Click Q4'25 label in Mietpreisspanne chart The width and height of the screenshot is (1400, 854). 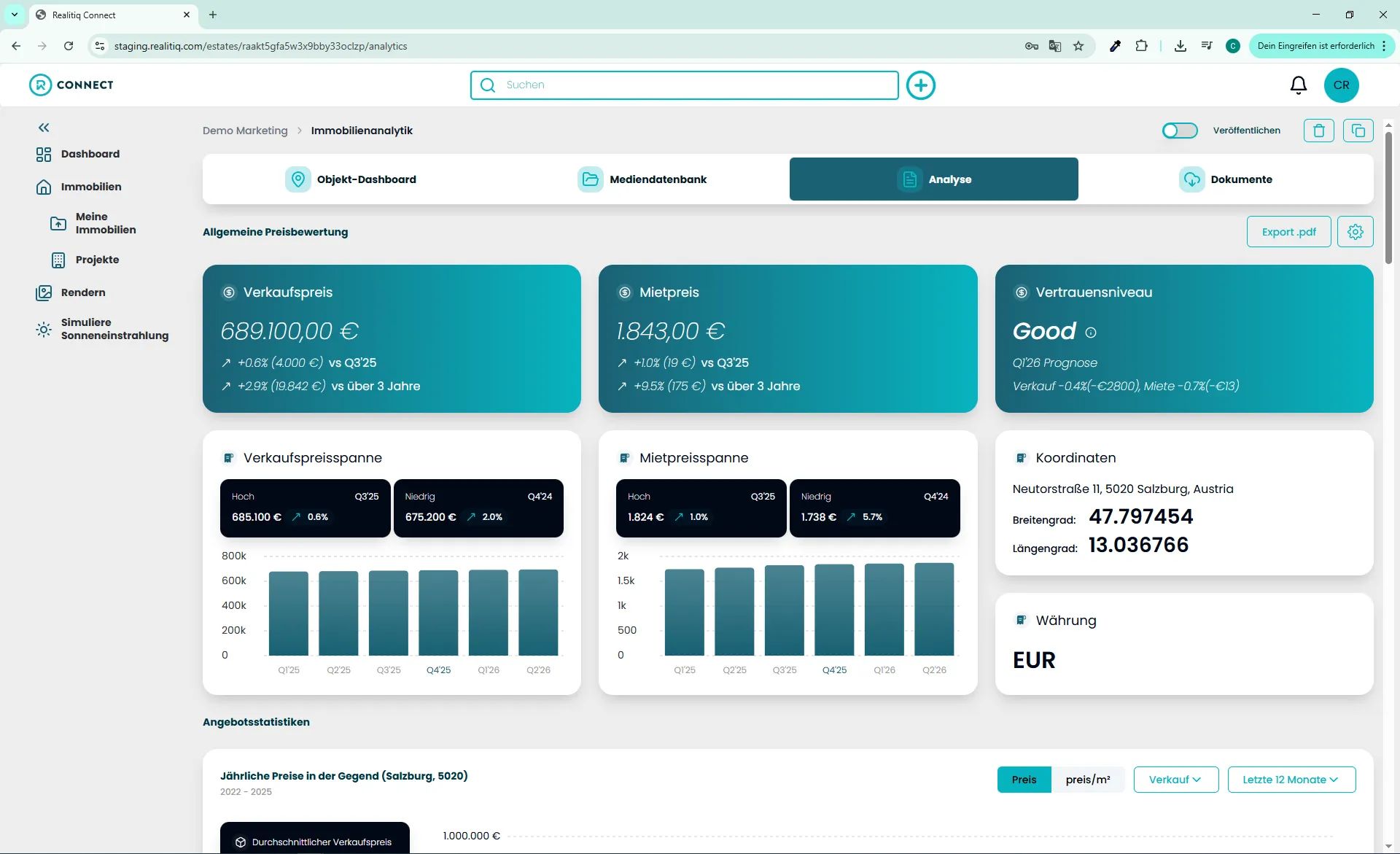click(x=834, y=669)
